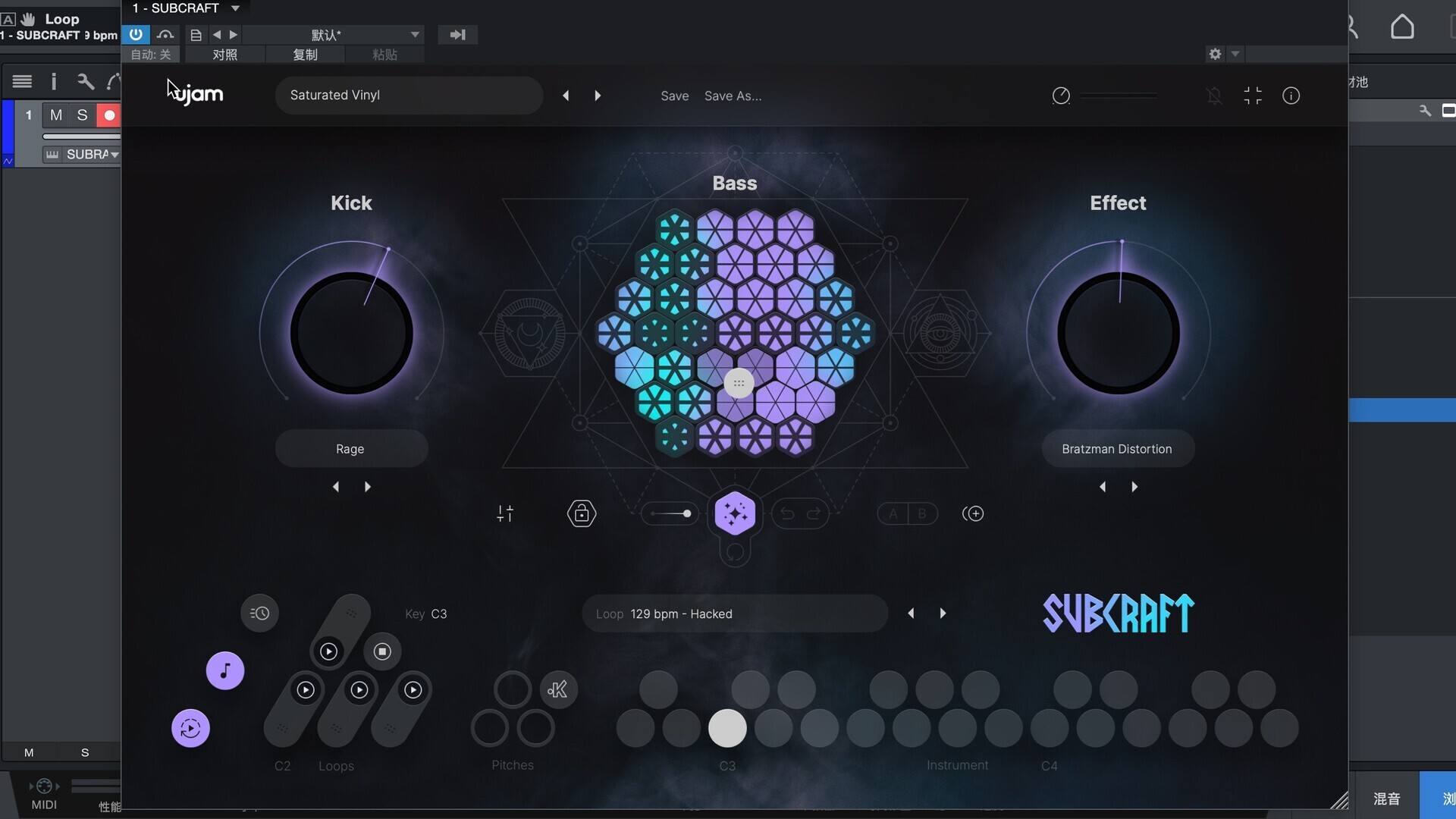Toggle the purple note mode button
Image resolution: width=1456 pixels, height=819 pixels.
(225, 670)
